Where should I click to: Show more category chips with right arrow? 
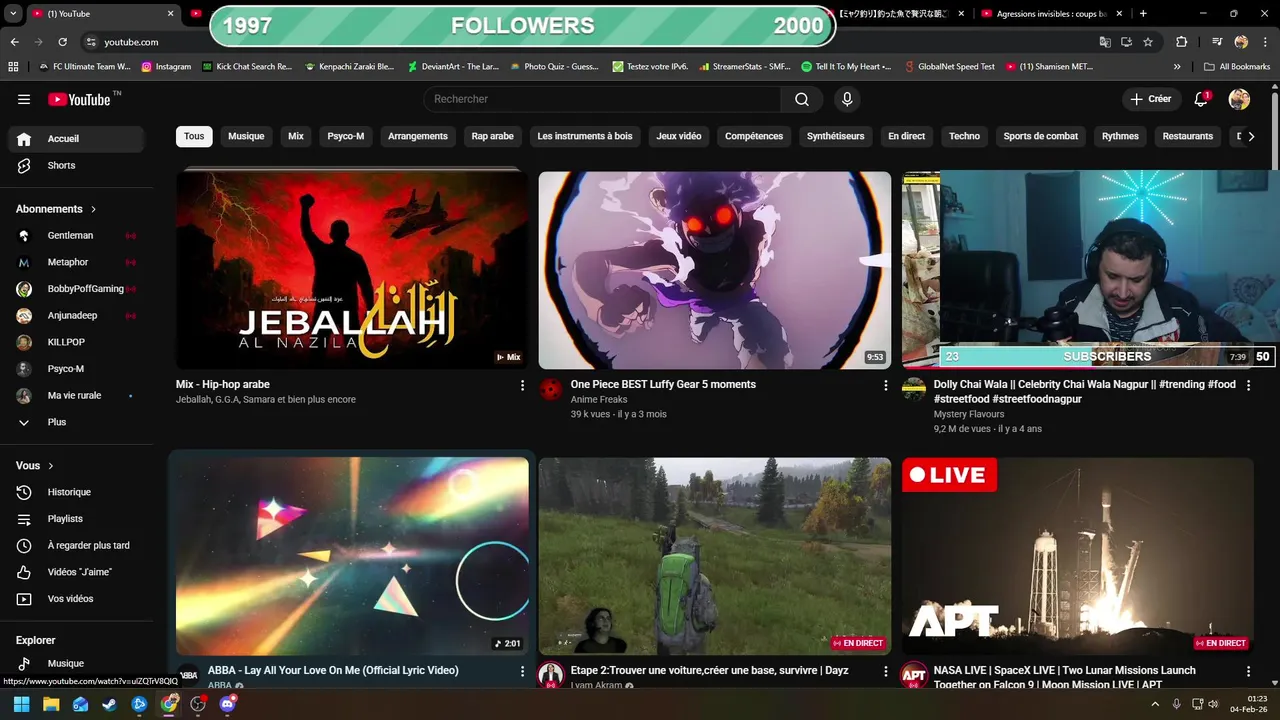point(1251,137)
